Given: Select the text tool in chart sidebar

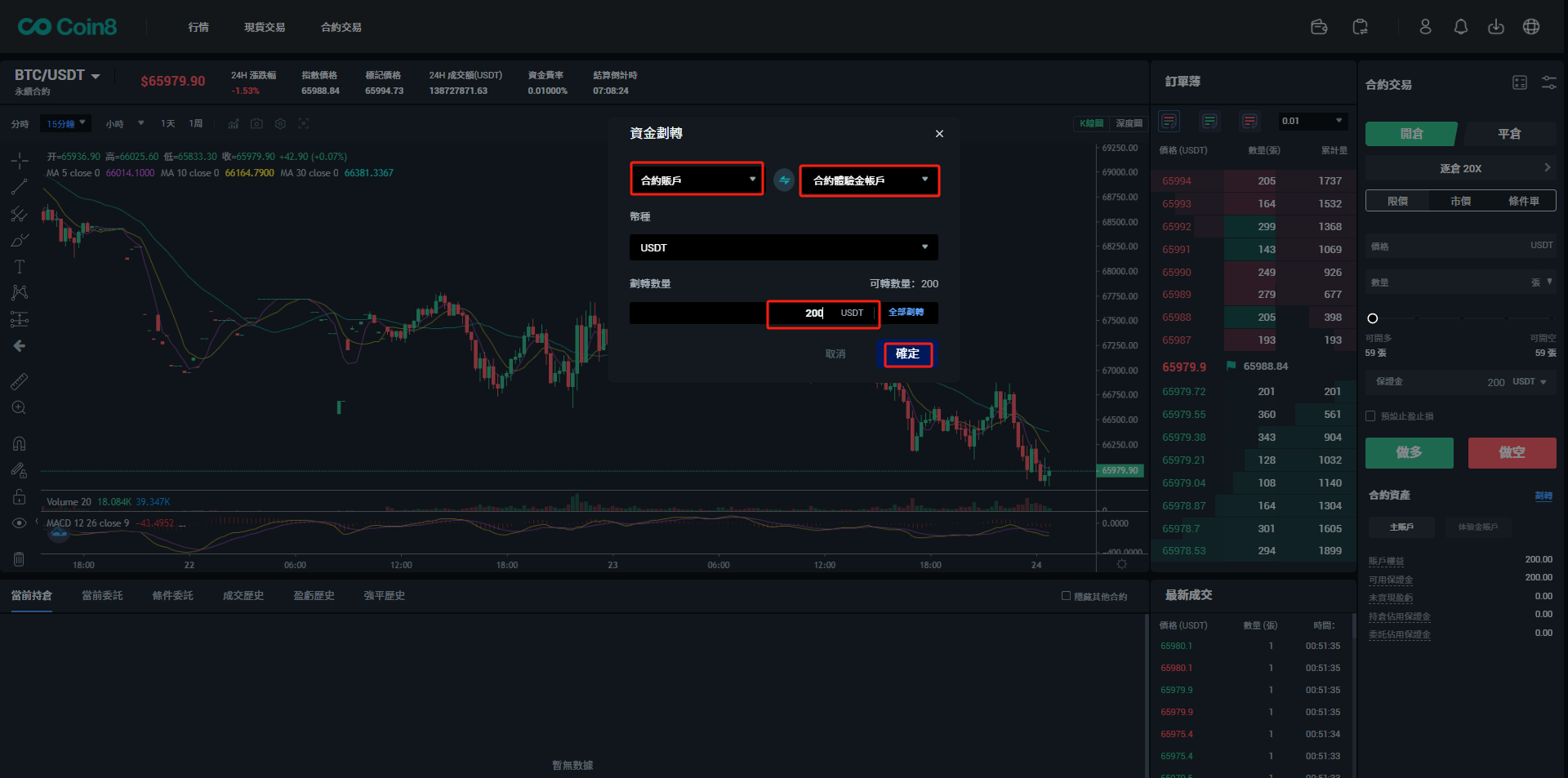Looking at the screenshot, I should (x=20, y=267).
